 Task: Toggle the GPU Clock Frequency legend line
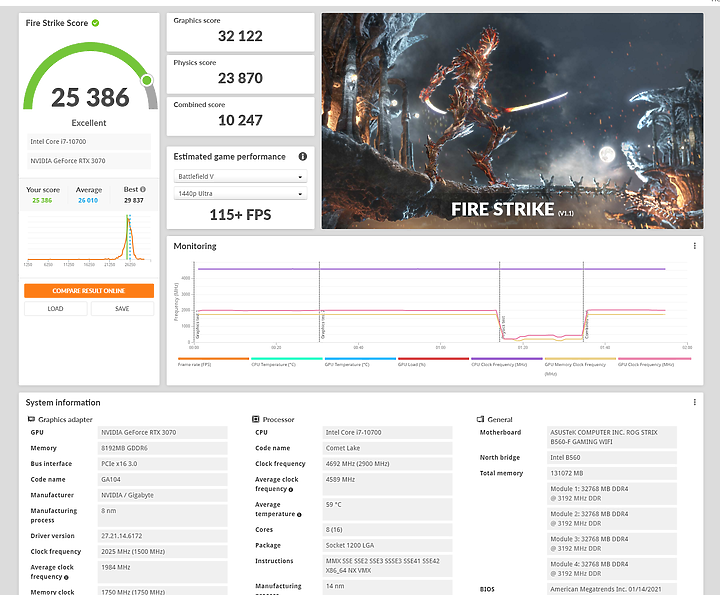point(654,361)
